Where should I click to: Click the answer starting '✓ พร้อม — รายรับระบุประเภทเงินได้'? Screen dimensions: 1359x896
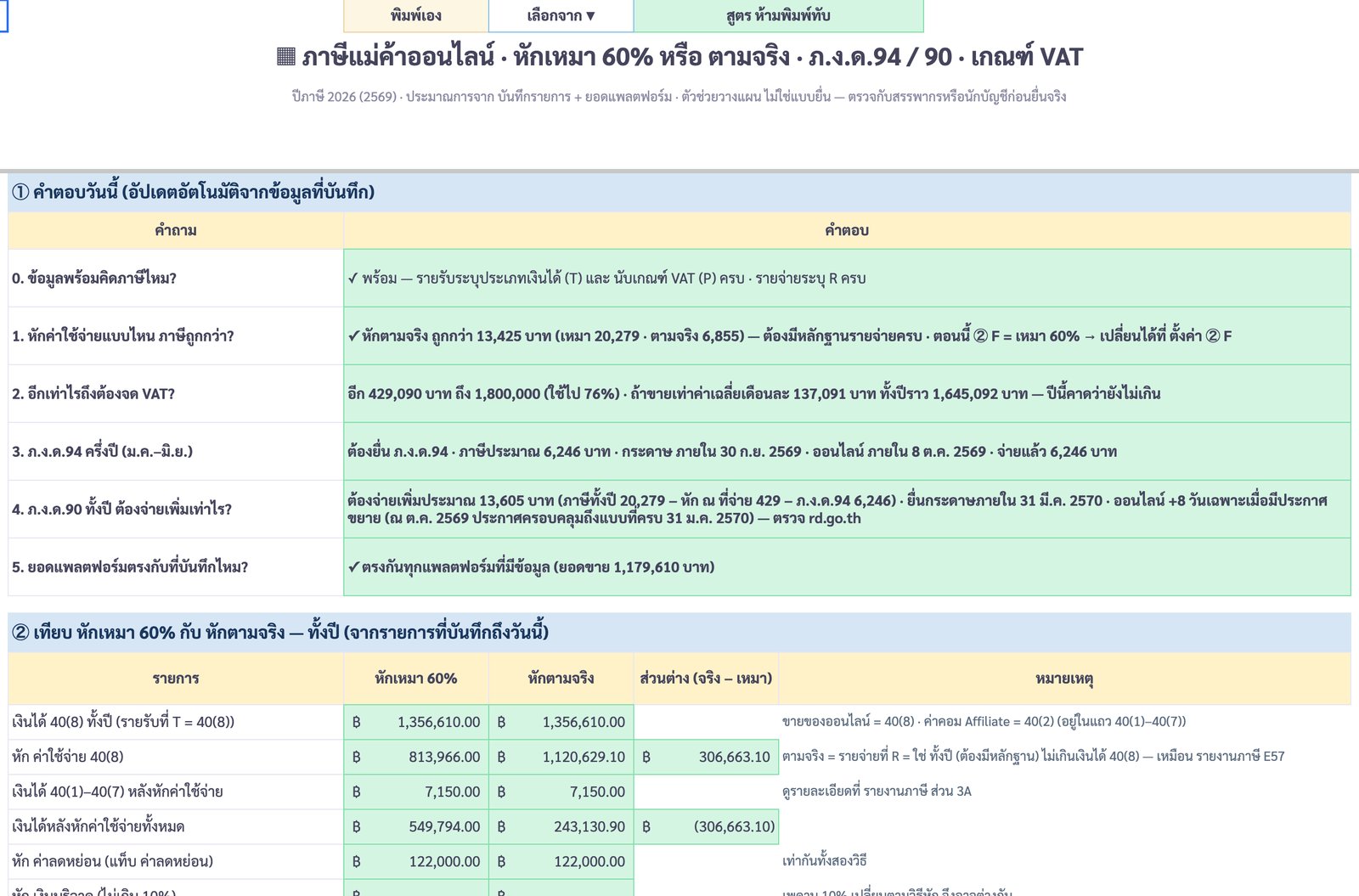pyautogui.click(x=847, y=278)
